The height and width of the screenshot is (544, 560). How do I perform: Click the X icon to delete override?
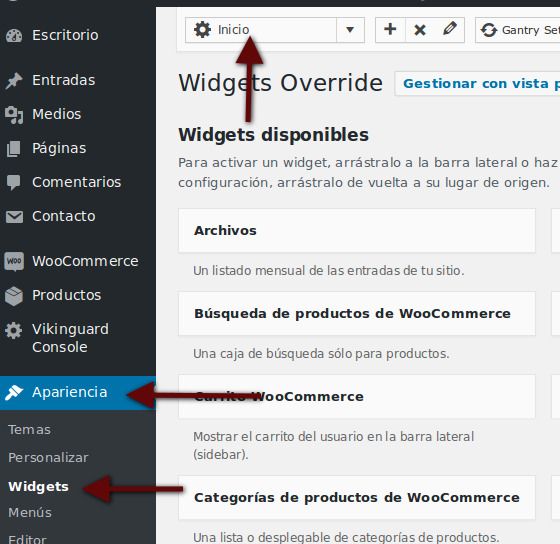tap(420, 30)
